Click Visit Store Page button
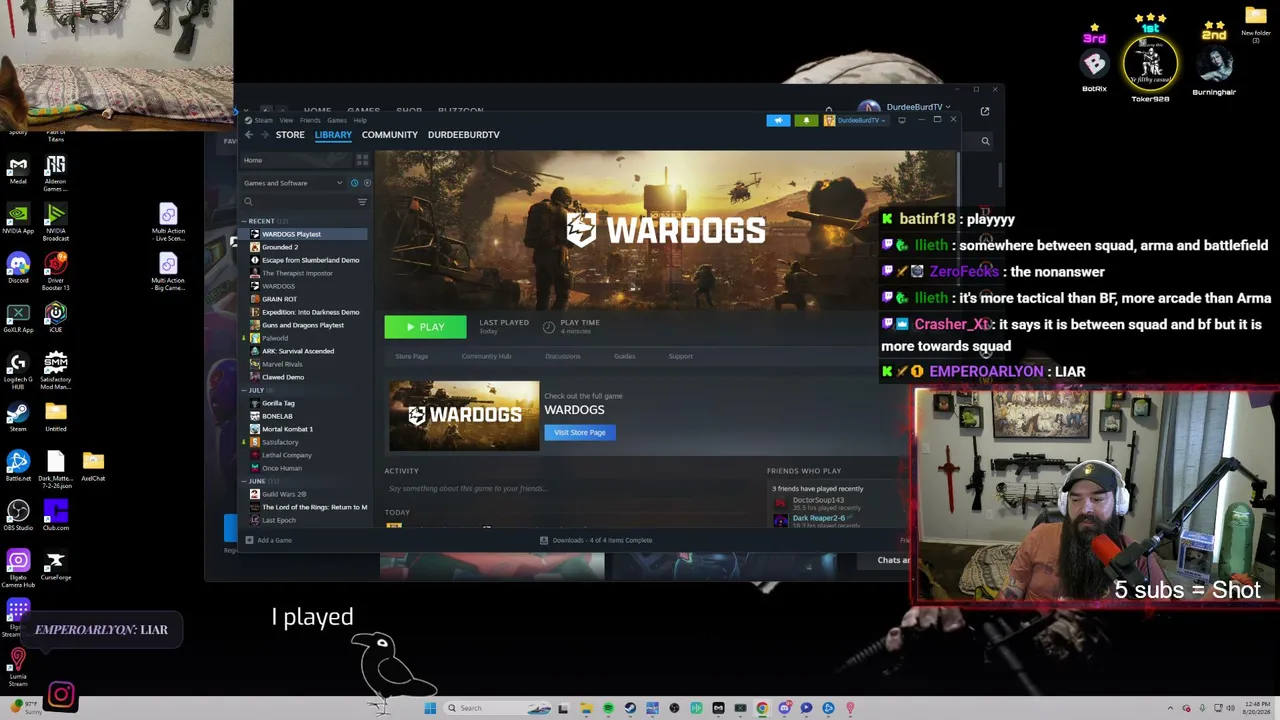The image size is (1280, 720). (x=580, y=432)
